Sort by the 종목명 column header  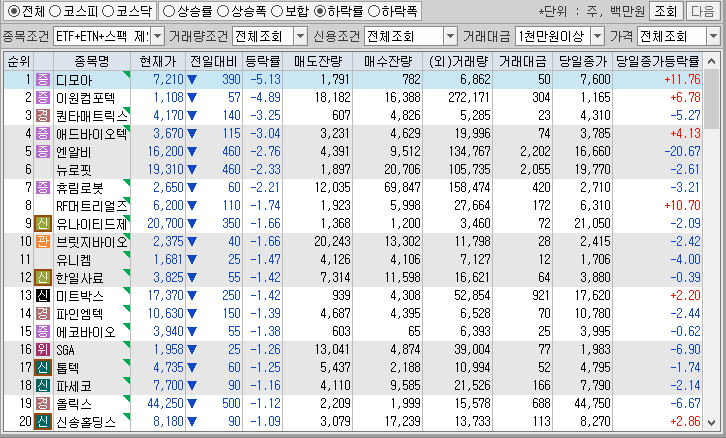[x=92, y=61]
